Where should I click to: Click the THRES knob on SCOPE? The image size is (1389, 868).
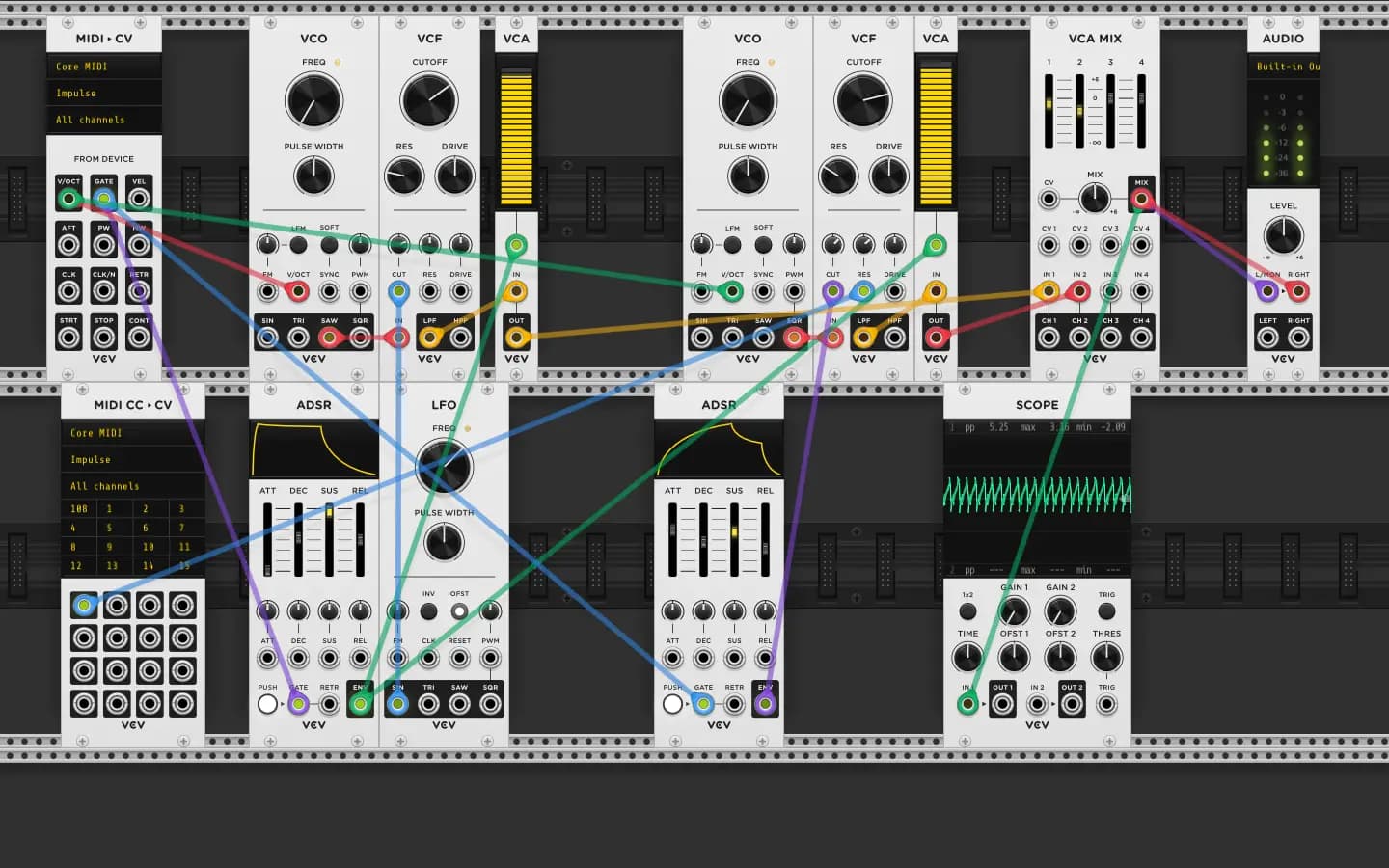coord(1106,657)
